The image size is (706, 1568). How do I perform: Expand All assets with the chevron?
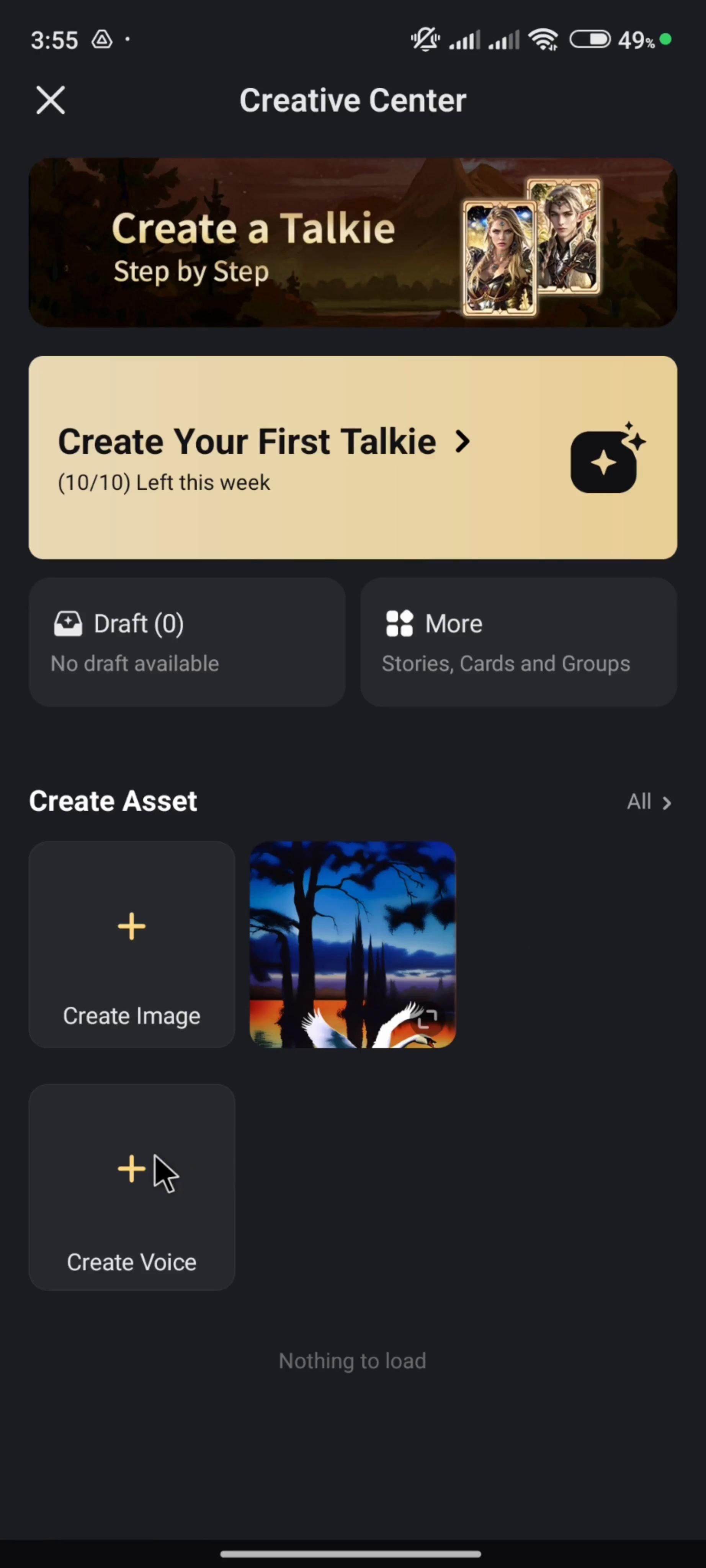pos(667,803)
